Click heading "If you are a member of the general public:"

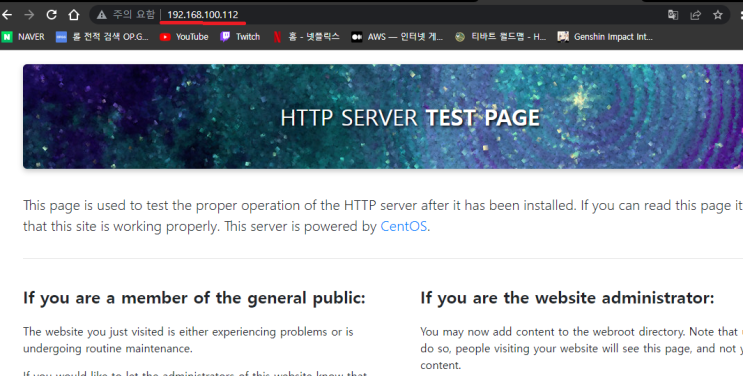(194, 298)
